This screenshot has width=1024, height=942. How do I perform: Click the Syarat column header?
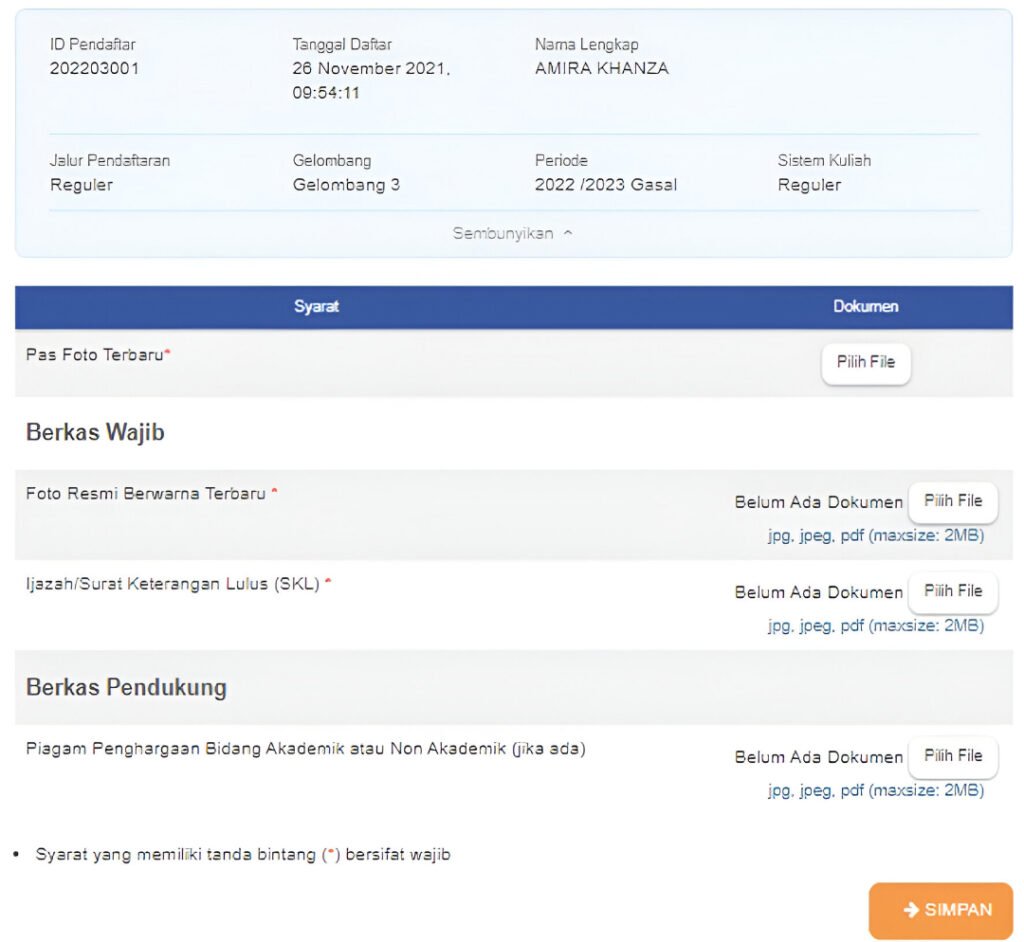pyautogui.click(x=316, y=307)
